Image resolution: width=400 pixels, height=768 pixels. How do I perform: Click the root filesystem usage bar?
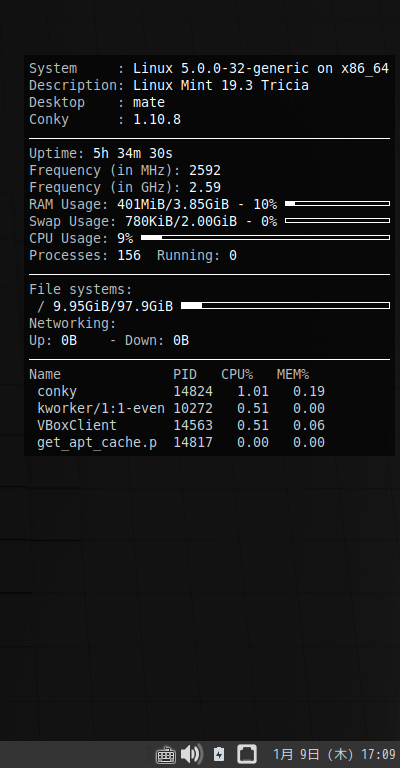pos(285,306)
